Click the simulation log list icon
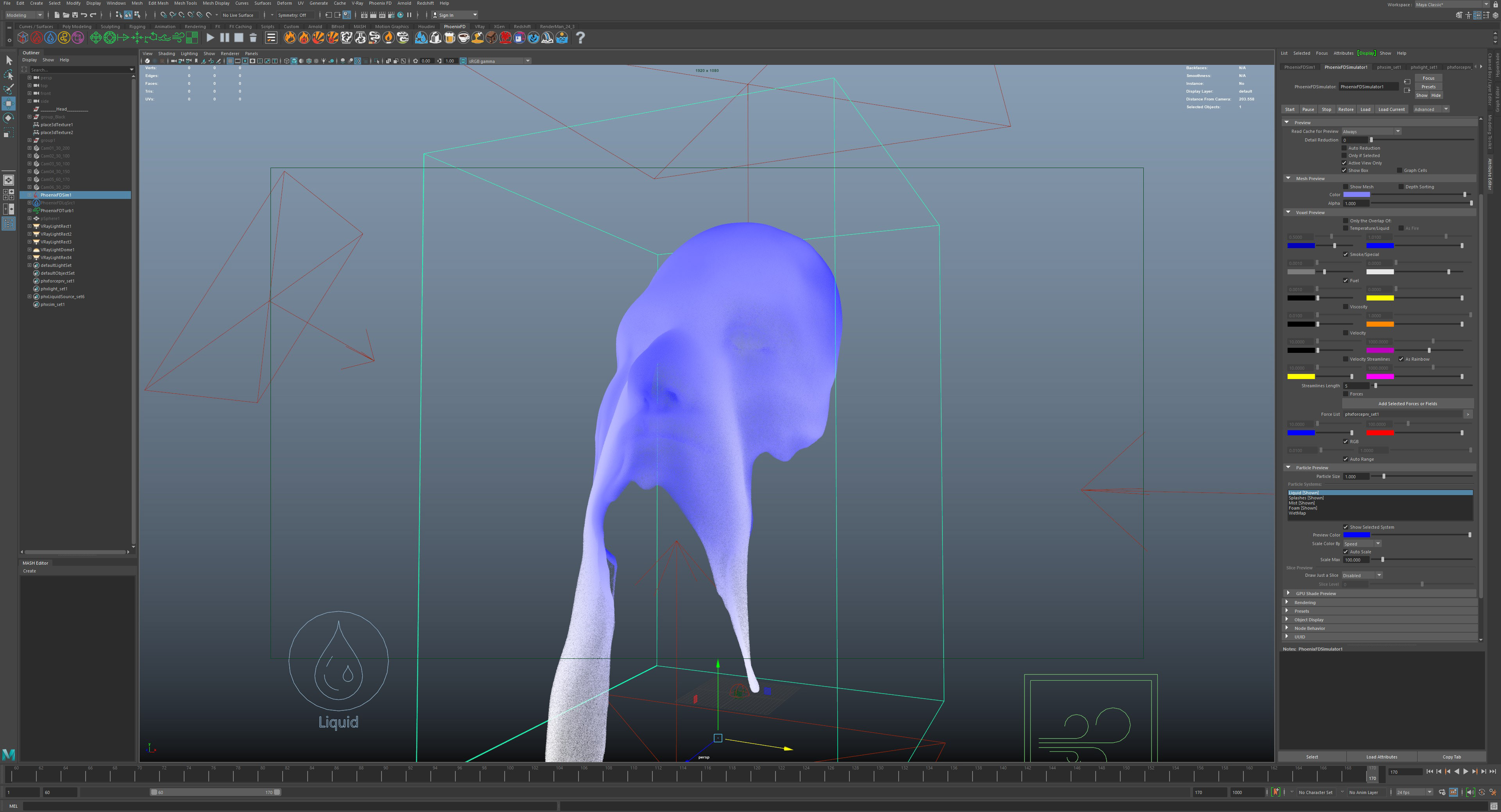 (x=271, y=38)
